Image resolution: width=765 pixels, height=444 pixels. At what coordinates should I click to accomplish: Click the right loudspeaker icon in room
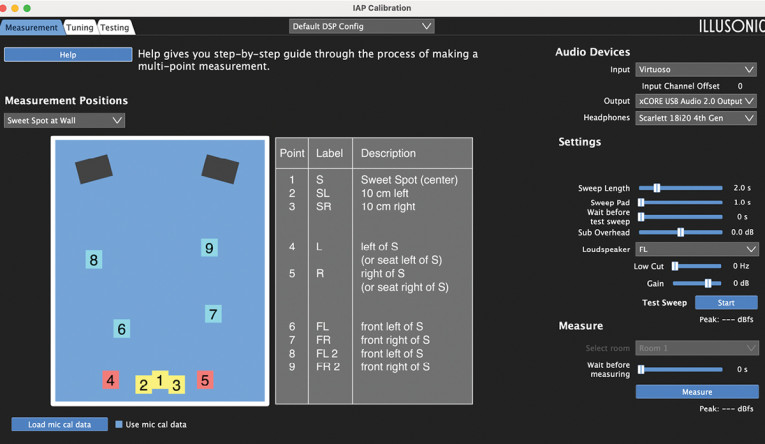pos(220,169)
